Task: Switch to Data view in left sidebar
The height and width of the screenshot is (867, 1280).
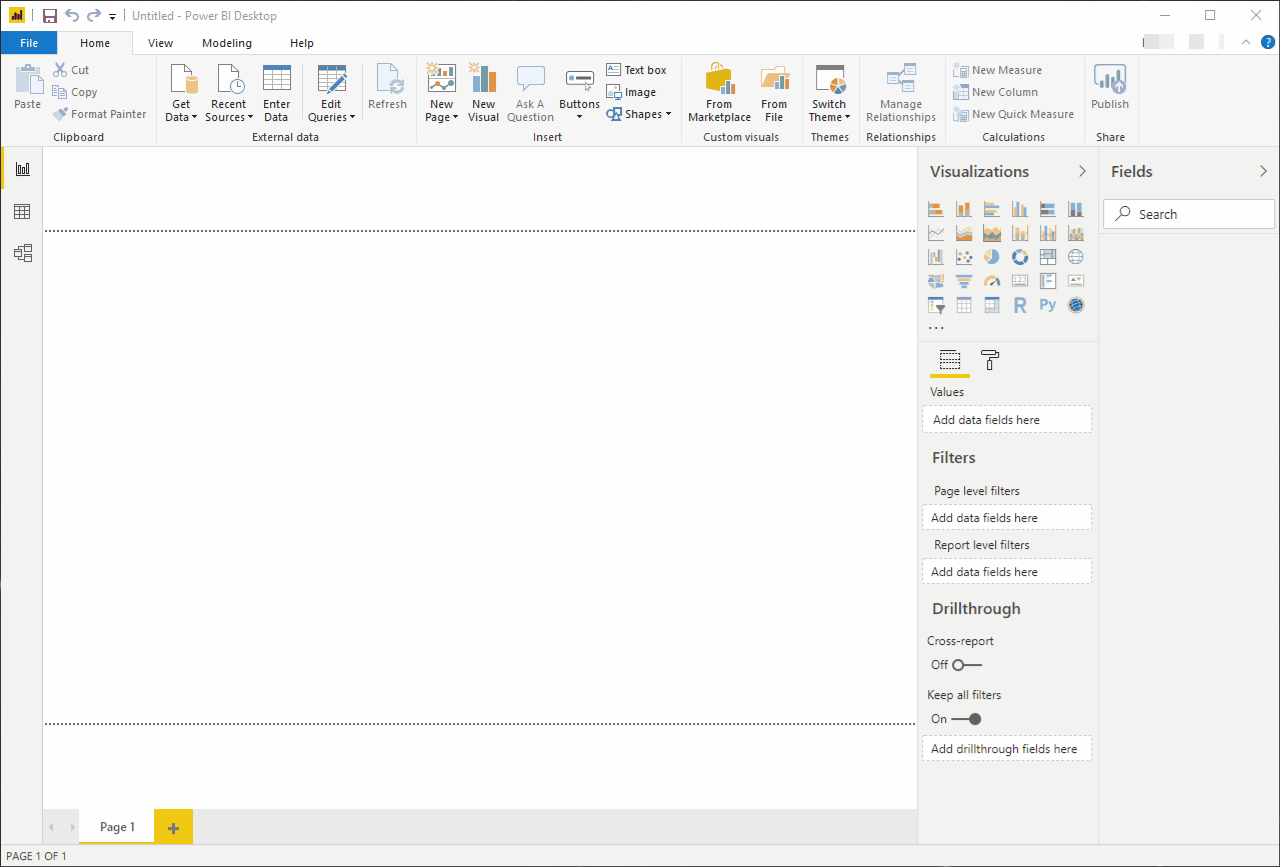Action: click(x=22, y=212)
